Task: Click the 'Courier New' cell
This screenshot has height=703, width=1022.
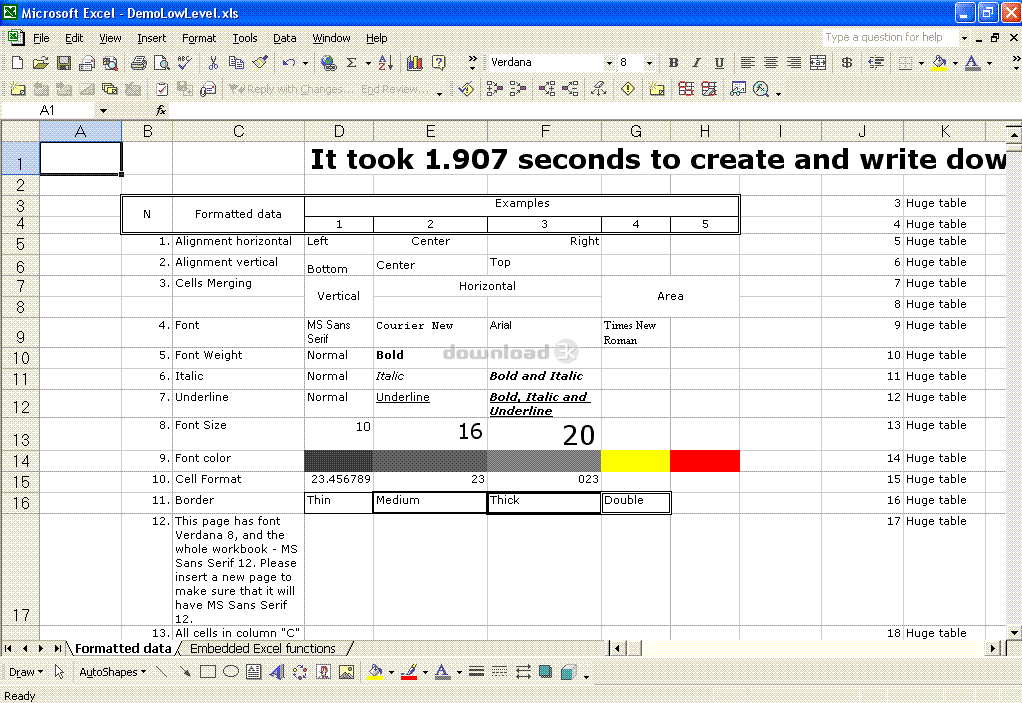Action: coord(430,332)
